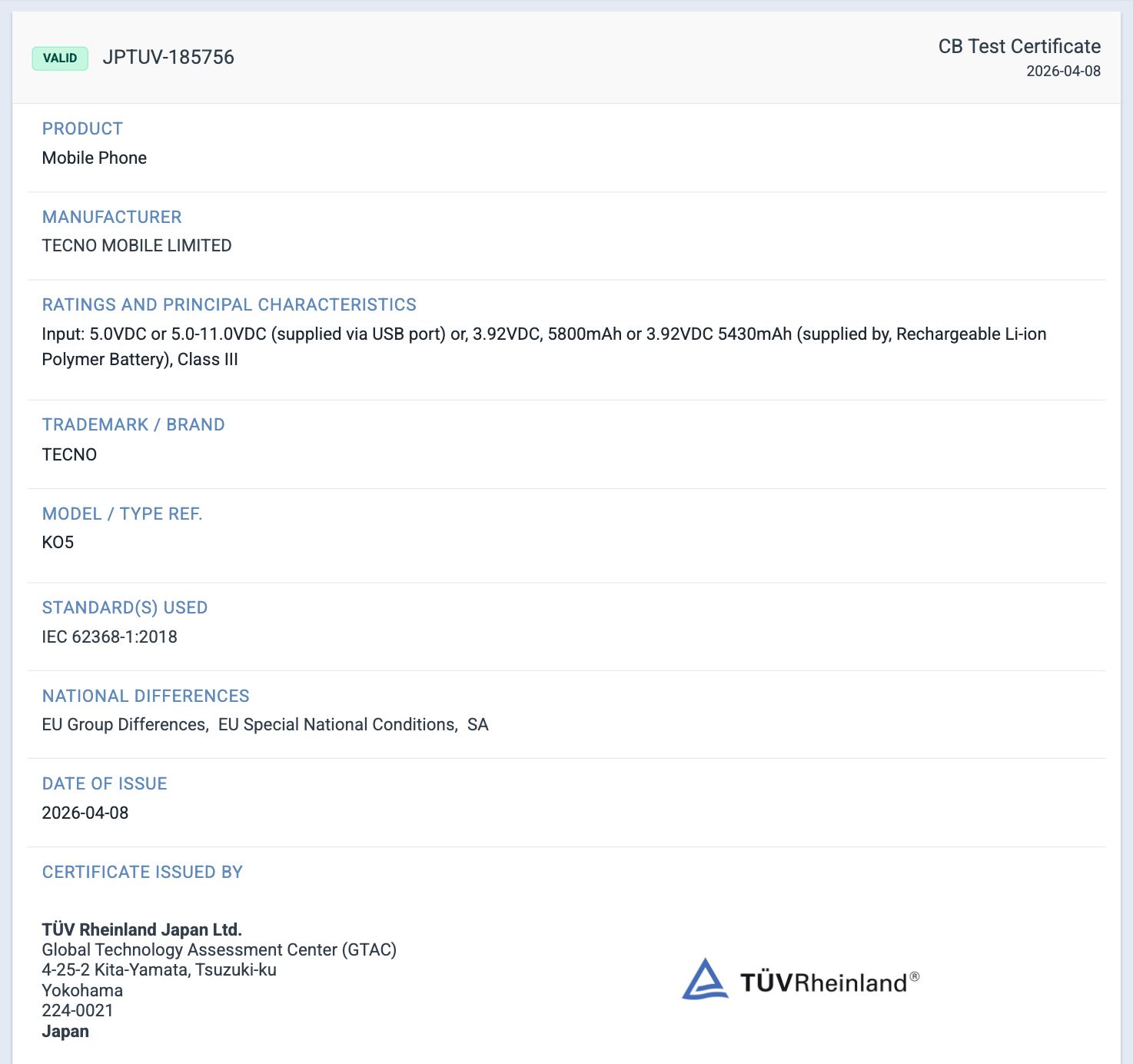Viewport: 1133px width, 1064px height.
Task: Select certificate number JPTUV-185756
Action: (x=168, y=58)
